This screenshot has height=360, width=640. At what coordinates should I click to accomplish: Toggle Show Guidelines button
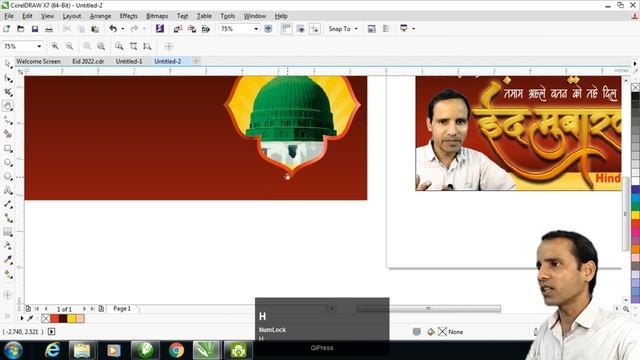click(315, 29)
